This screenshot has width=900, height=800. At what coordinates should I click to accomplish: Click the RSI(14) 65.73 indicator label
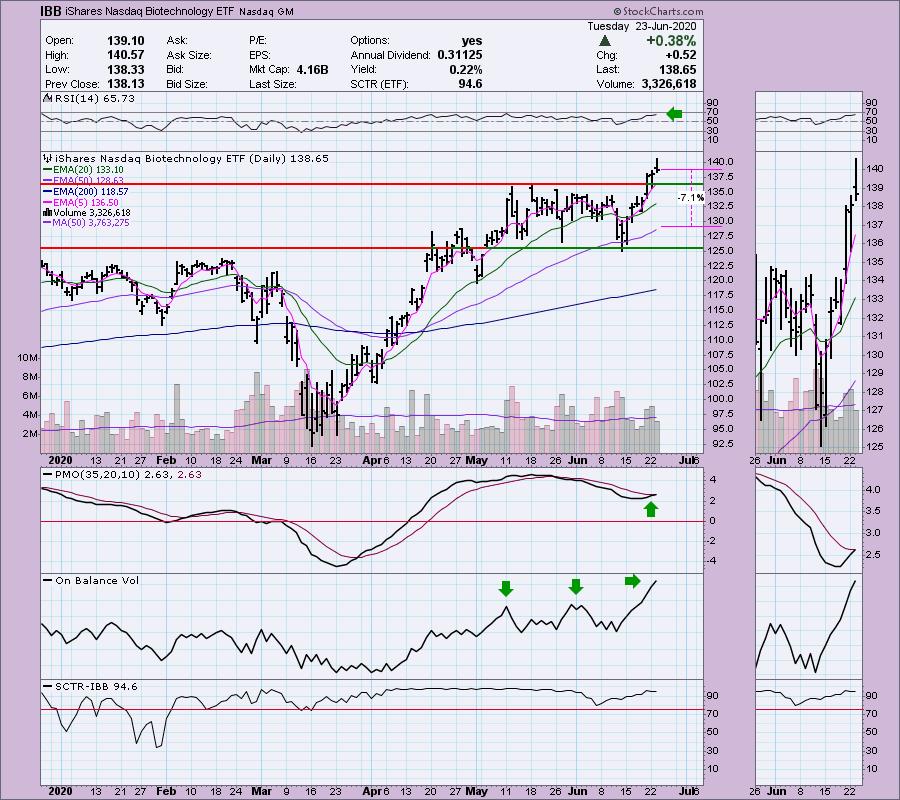(x=95, y=98)
